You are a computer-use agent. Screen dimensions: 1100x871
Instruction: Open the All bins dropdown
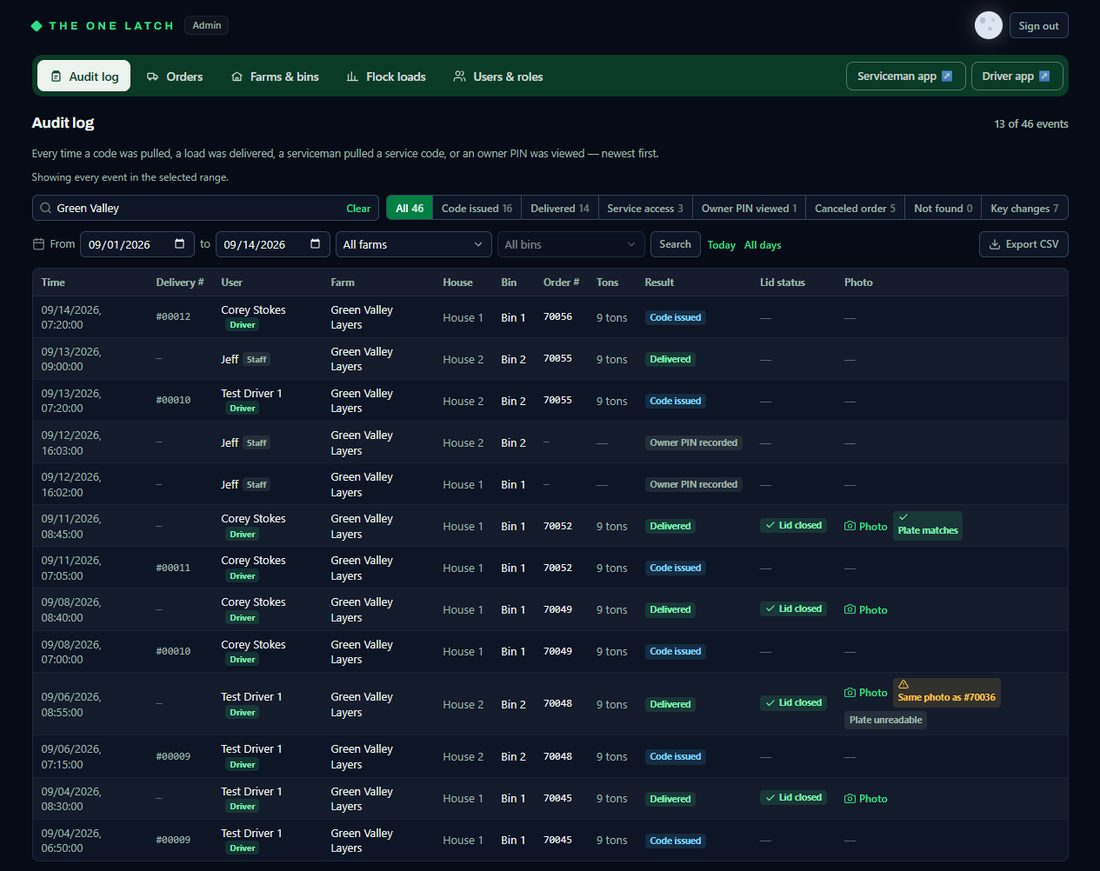tap(571, 244)
